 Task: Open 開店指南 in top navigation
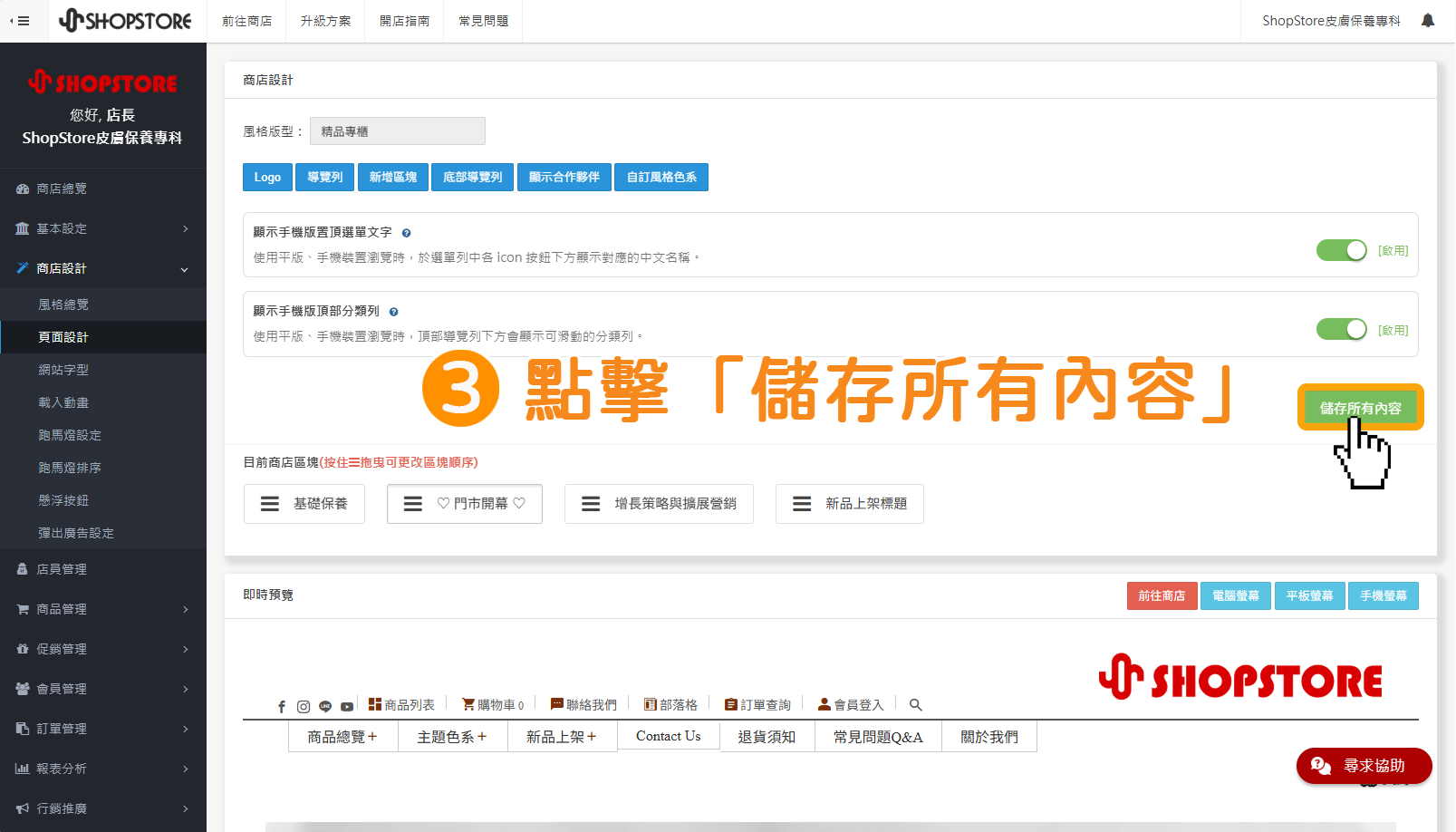pyautogui.click(x=404, y=21)
